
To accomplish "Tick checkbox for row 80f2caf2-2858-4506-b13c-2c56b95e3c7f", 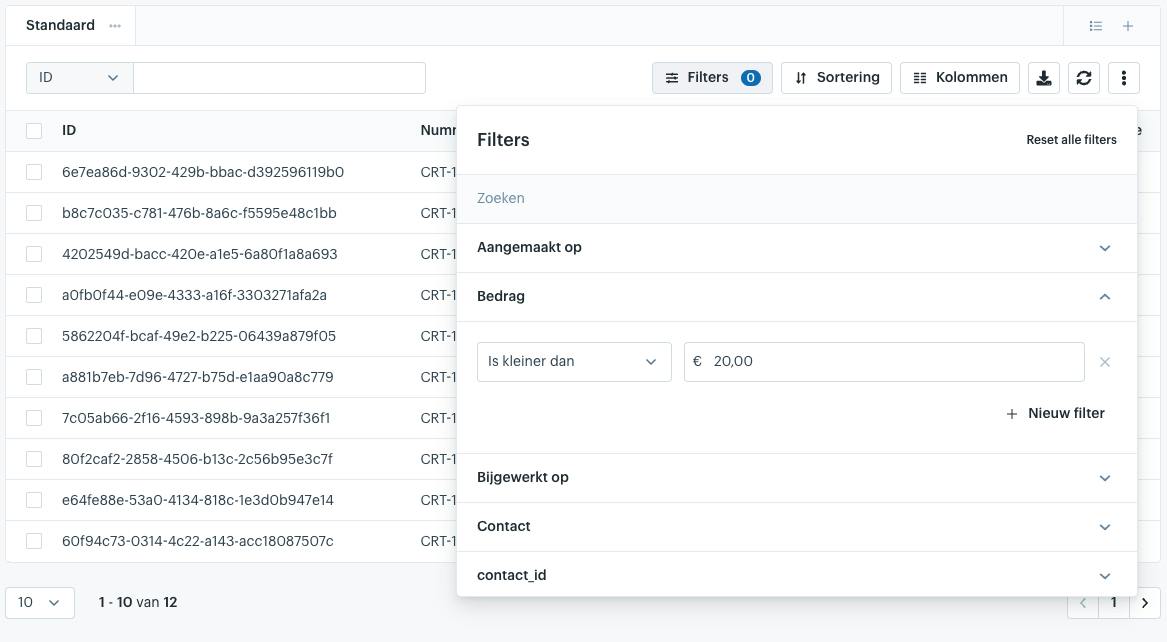I will click(x=34, y=458).
